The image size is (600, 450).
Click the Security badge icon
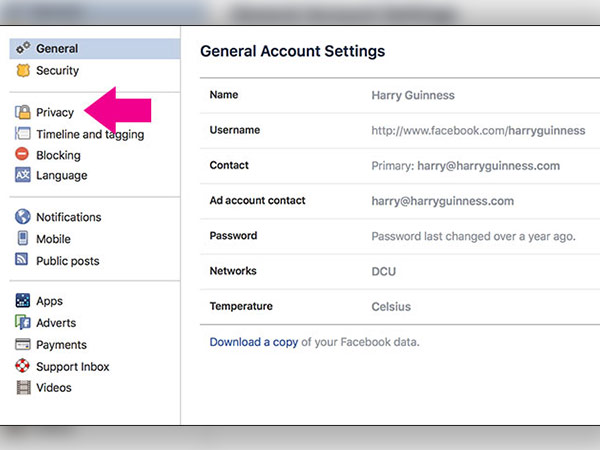pos(23,71)
